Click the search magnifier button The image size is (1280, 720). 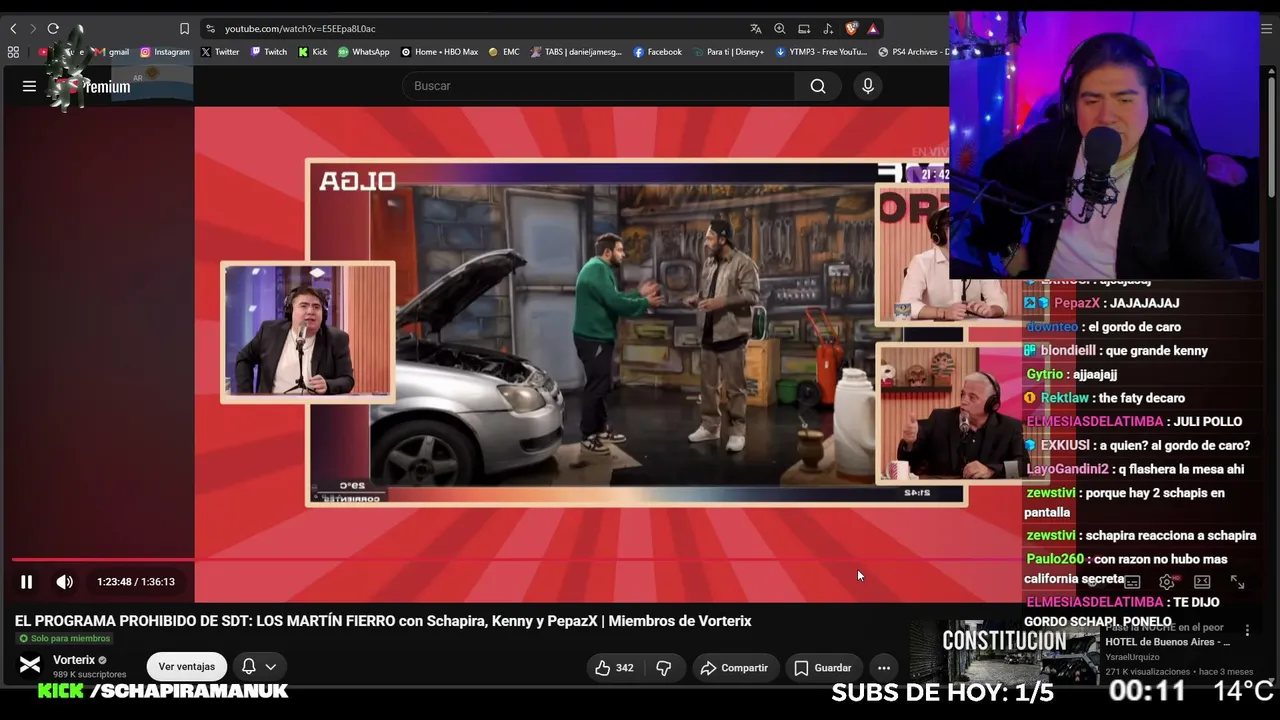pyautogui.click(x=818, y=86)
